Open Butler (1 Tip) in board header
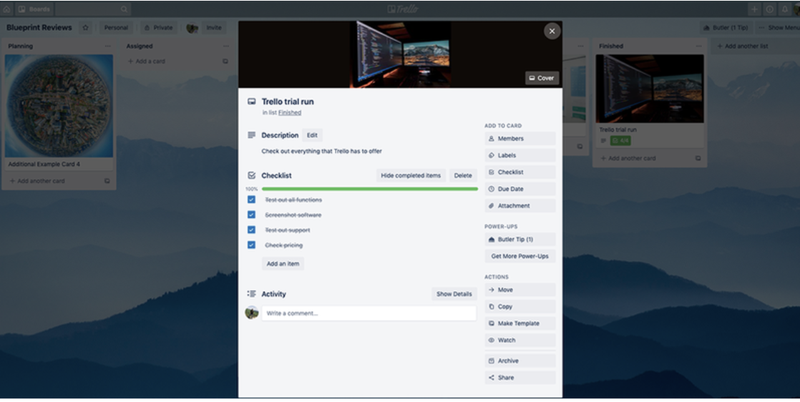800x402 pixels. [726, 28]
